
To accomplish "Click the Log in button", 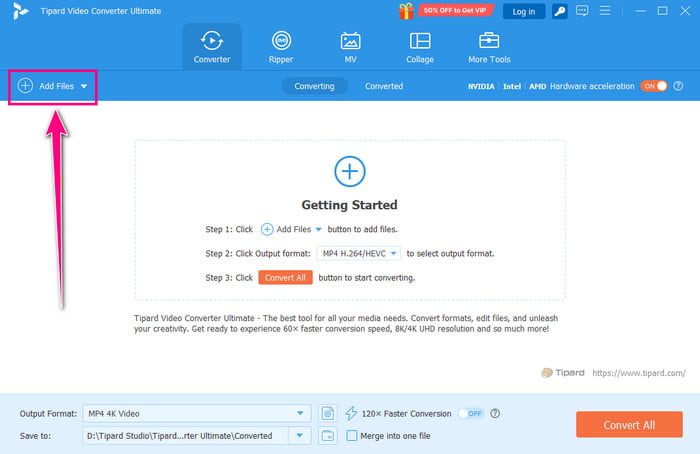I will pyautogui.click(x=524, y=12).
